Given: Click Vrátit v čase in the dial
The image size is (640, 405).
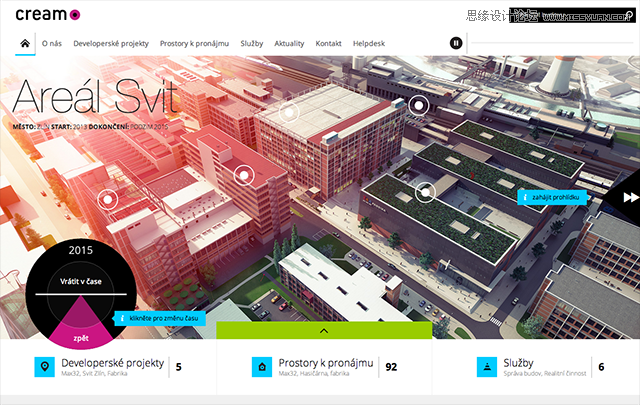Looking at the screenshot, I should [x=81, y=281].
